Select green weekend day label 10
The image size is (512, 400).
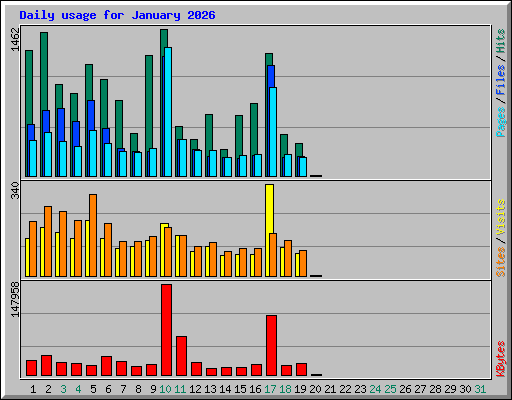point(165,389)
